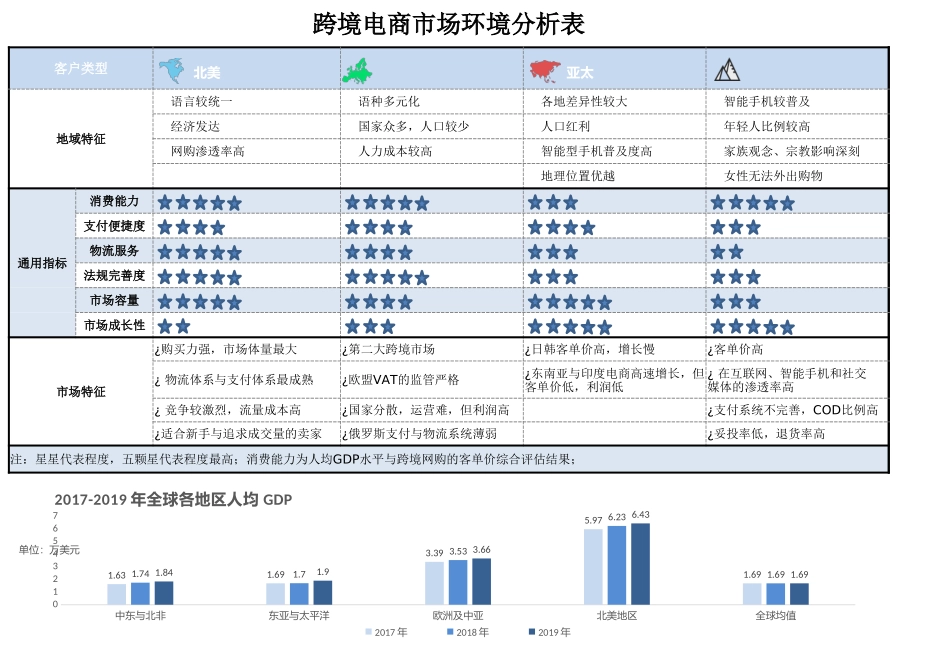Image resolution: width=950 pixels, height=672 pixels.
Task: Click the footnote starting with 注：星星代表程度
Action: (293, 459)
